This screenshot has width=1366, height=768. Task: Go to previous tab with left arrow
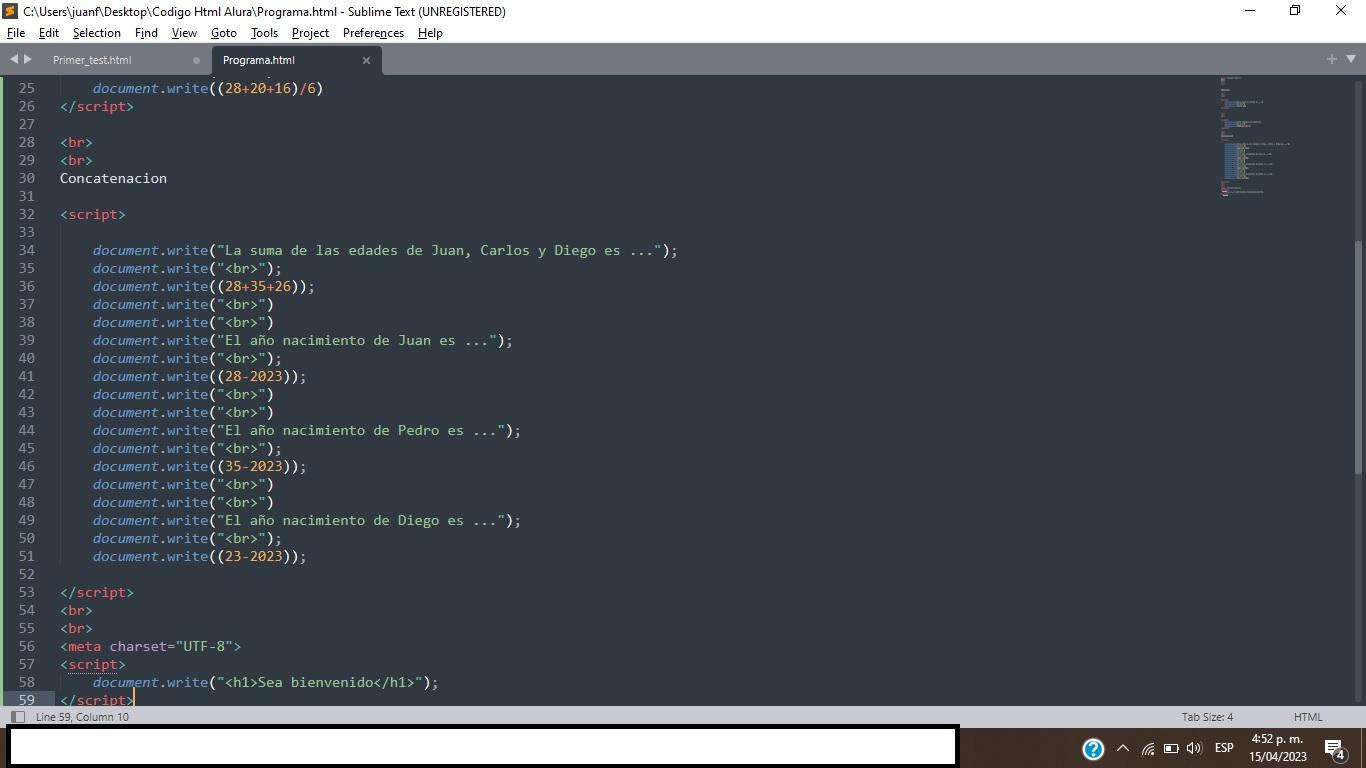(14, 60)
